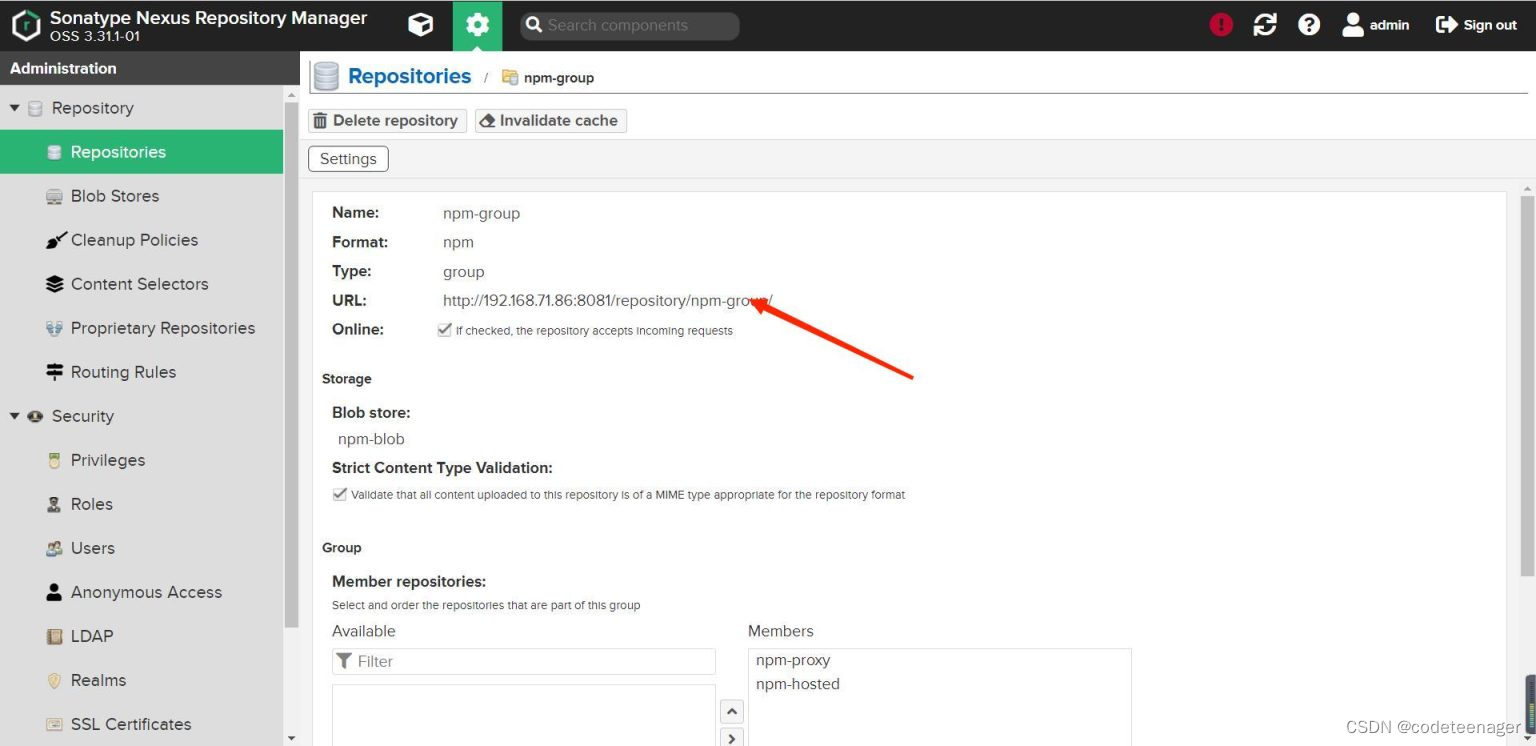Select Repositories in the sidebar
The image size is (1536, 746).
pyautogui.click(x=142, y=152)
